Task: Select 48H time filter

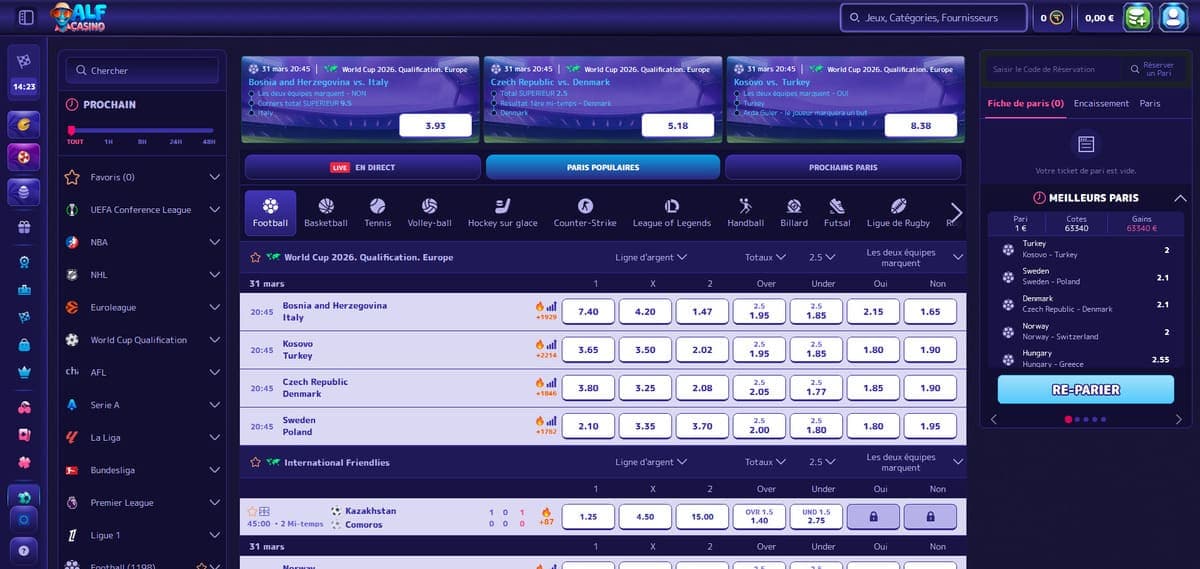Action: point(209,142)
